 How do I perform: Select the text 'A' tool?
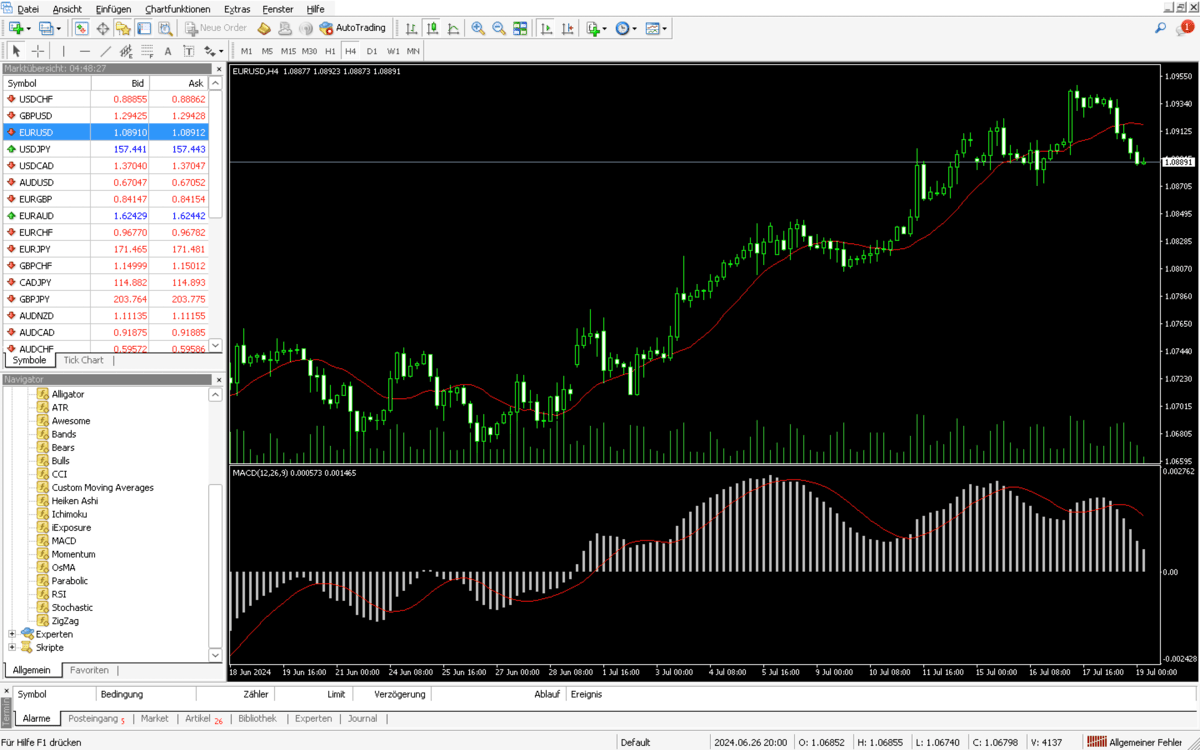(168, 51)
